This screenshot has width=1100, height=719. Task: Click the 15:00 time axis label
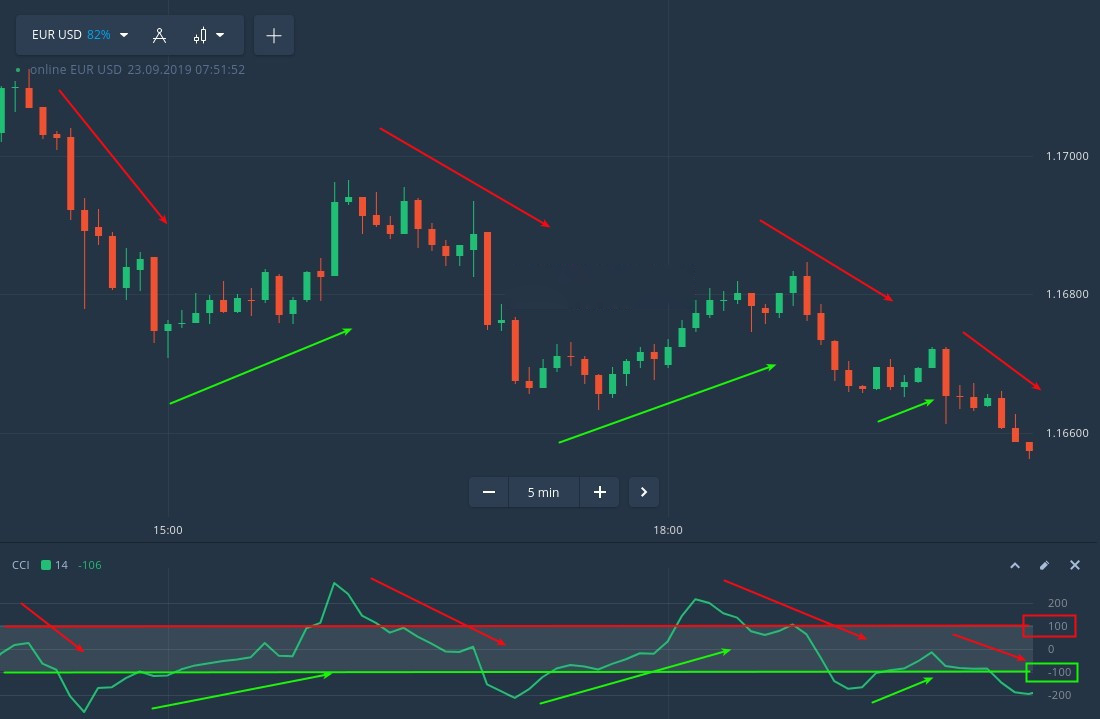point(168,530)
